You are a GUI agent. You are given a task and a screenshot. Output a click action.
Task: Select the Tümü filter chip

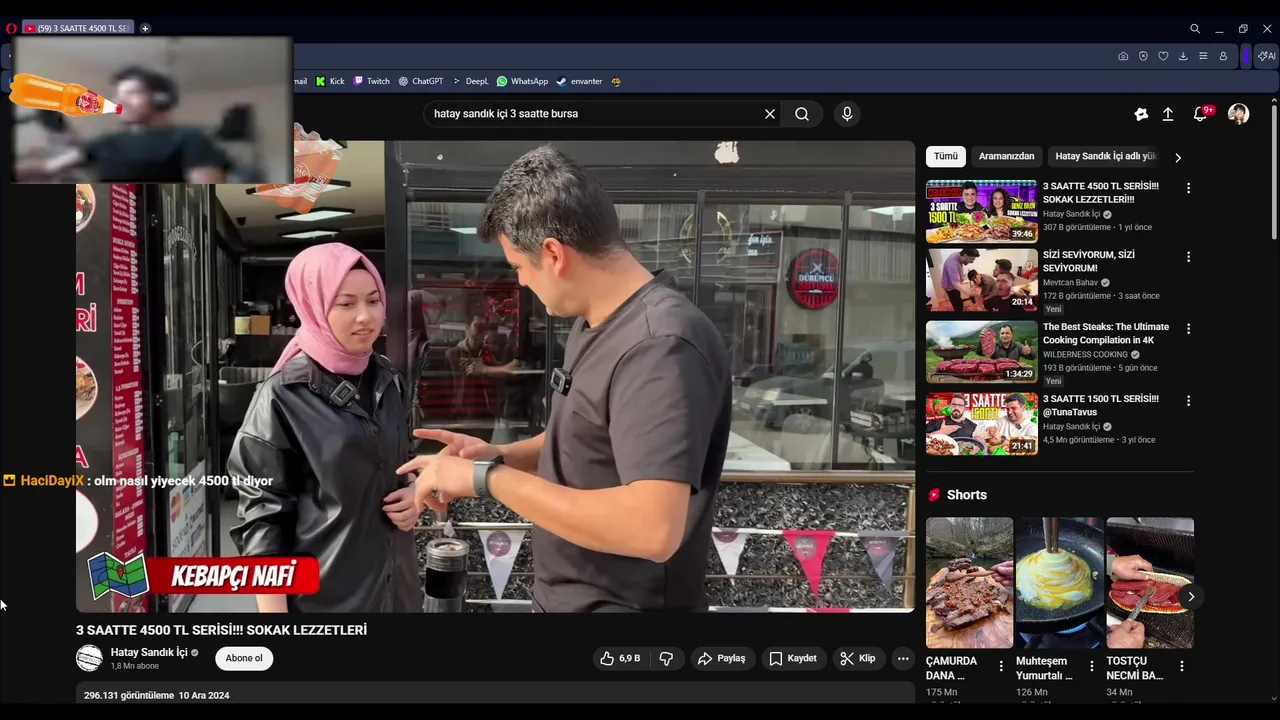tap(945, 156)
